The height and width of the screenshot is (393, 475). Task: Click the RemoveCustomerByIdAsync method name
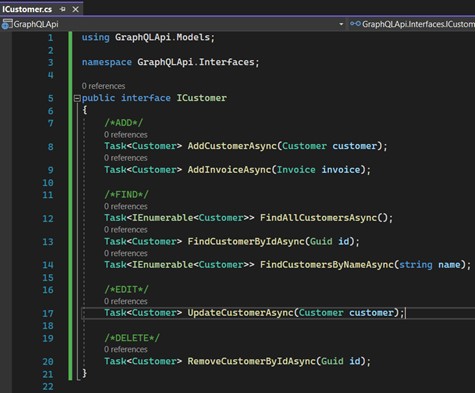coord(252,361)
